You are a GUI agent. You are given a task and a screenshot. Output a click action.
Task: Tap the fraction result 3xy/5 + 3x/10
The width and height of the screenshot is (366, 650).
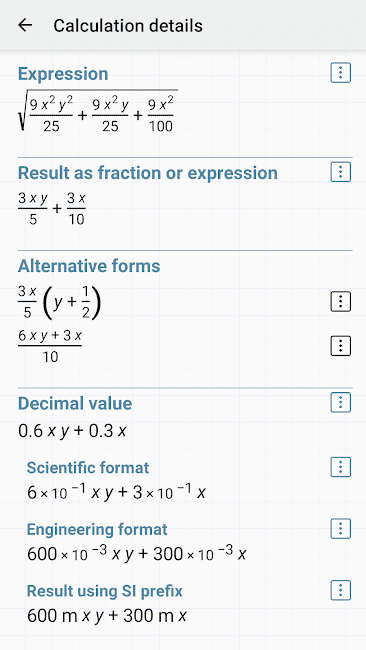click(52, 209)
